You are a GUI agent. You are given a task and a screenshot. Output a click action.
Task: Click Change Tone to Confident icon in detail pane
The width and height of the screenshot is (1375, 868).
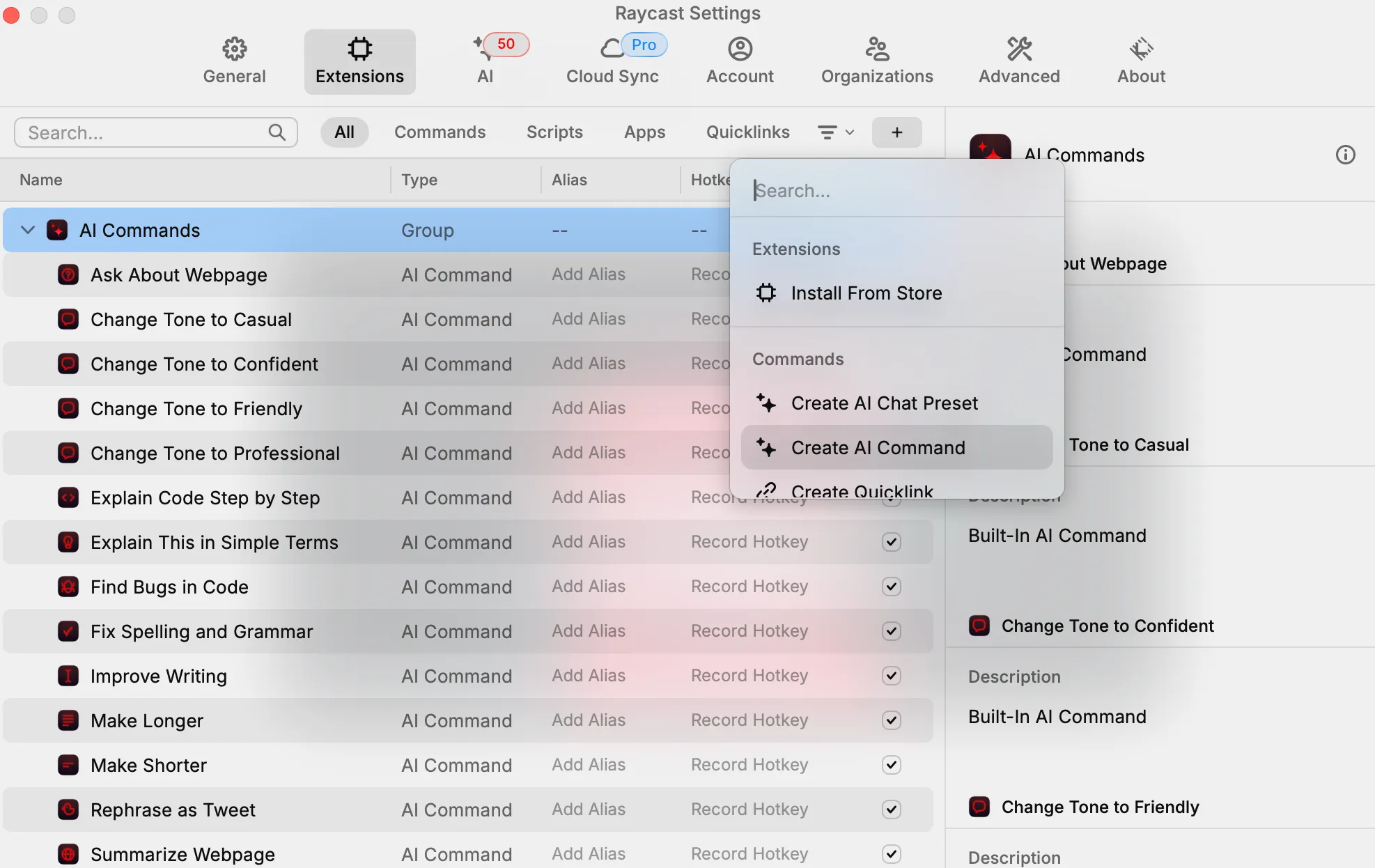coord(979,626)
